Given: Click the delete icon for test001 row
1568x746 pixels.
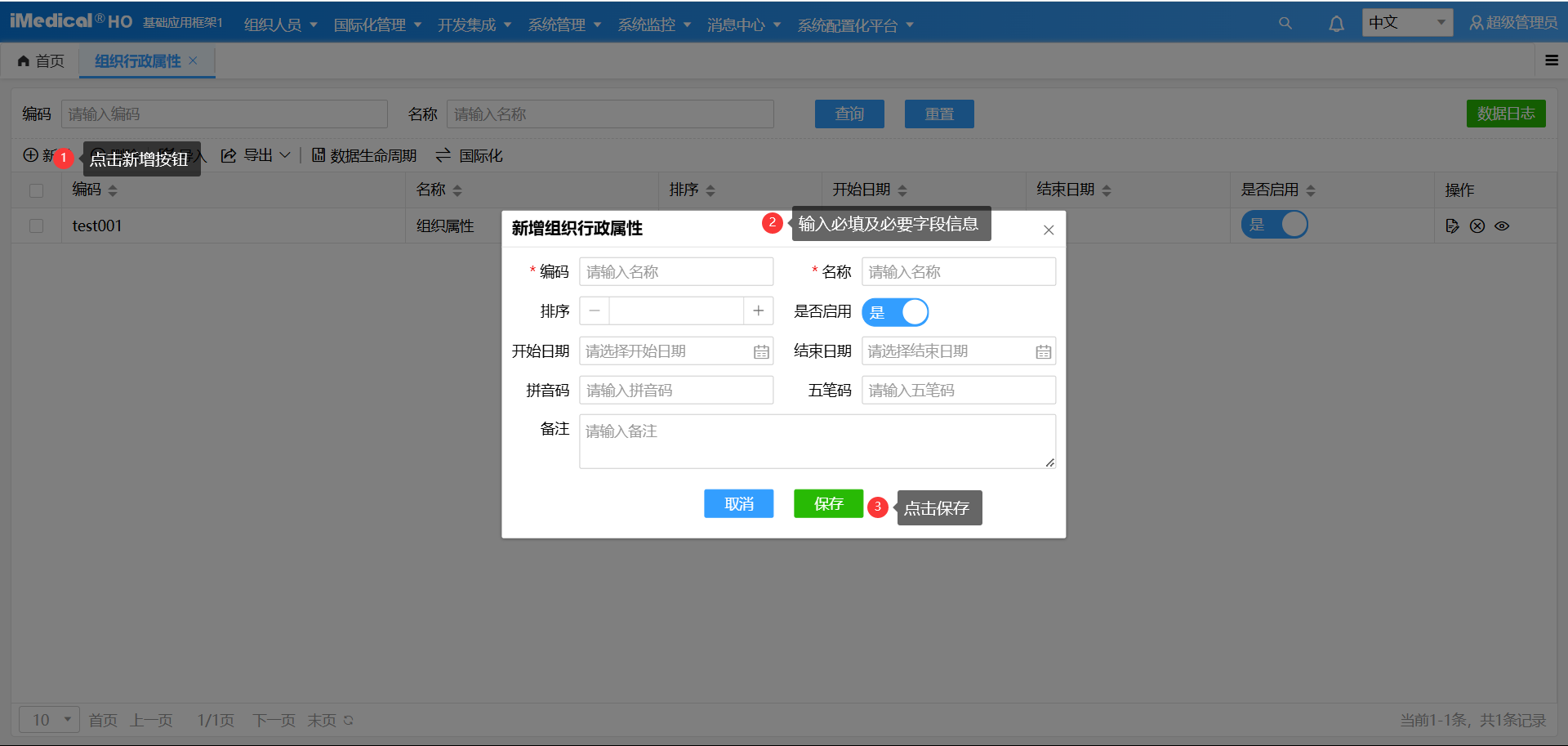Looking at the screenshot, I should pyautogui.click(x=1477, y=226).
